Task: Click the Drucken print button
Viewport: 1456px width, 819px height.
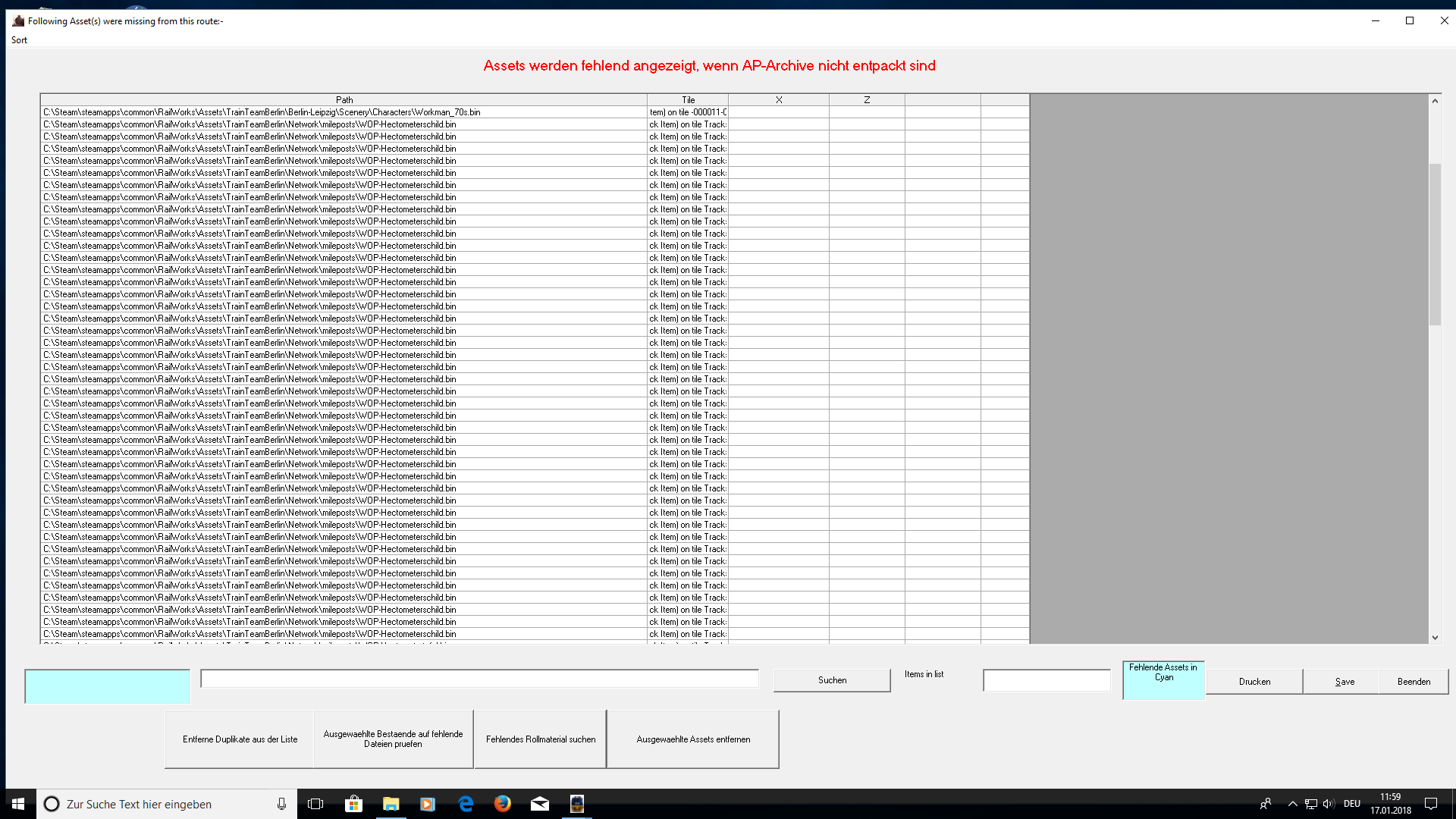Action: (x=1254, y=682)
